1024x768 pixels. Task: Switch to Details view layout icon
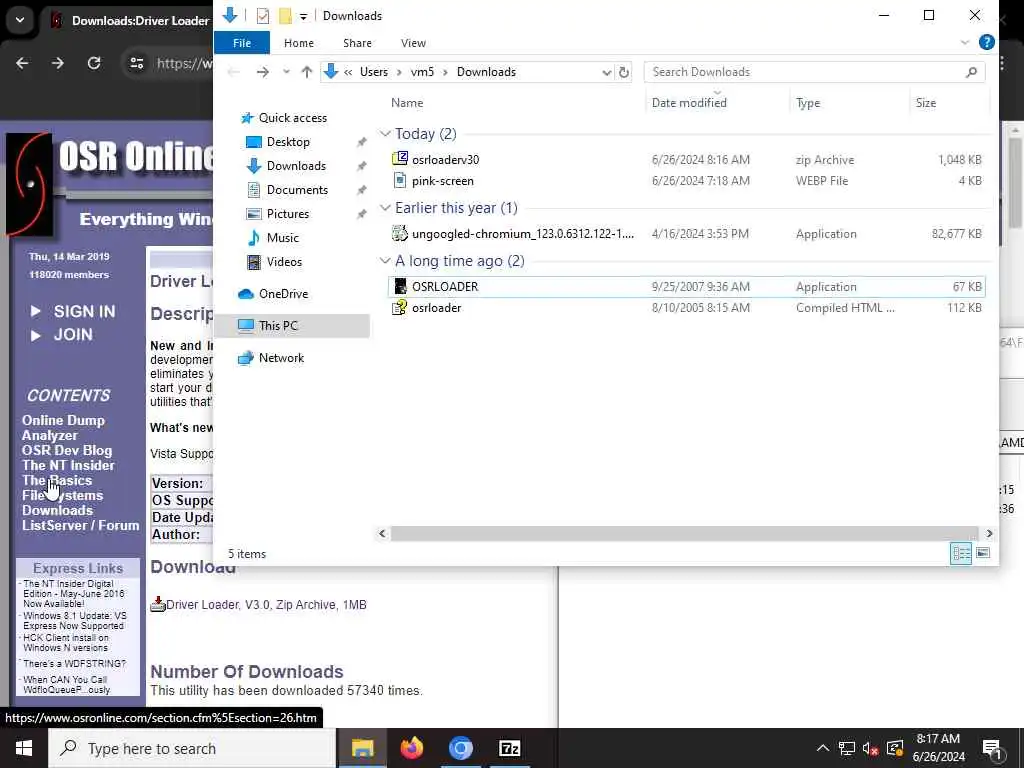tap(961, 554)
